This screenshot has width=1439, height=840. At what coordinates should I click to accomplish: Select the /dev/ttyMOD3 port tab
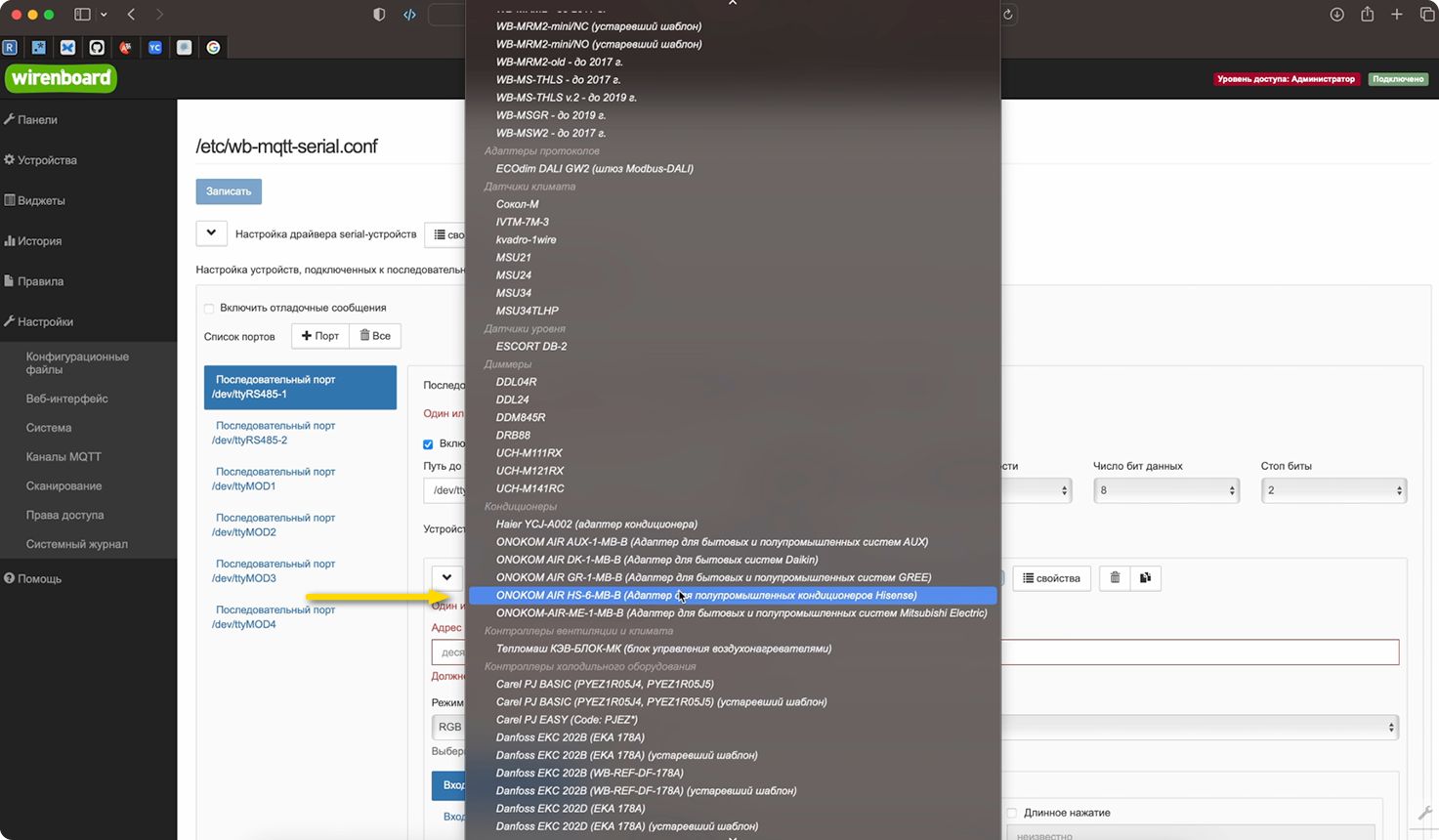tap(300, 570)
